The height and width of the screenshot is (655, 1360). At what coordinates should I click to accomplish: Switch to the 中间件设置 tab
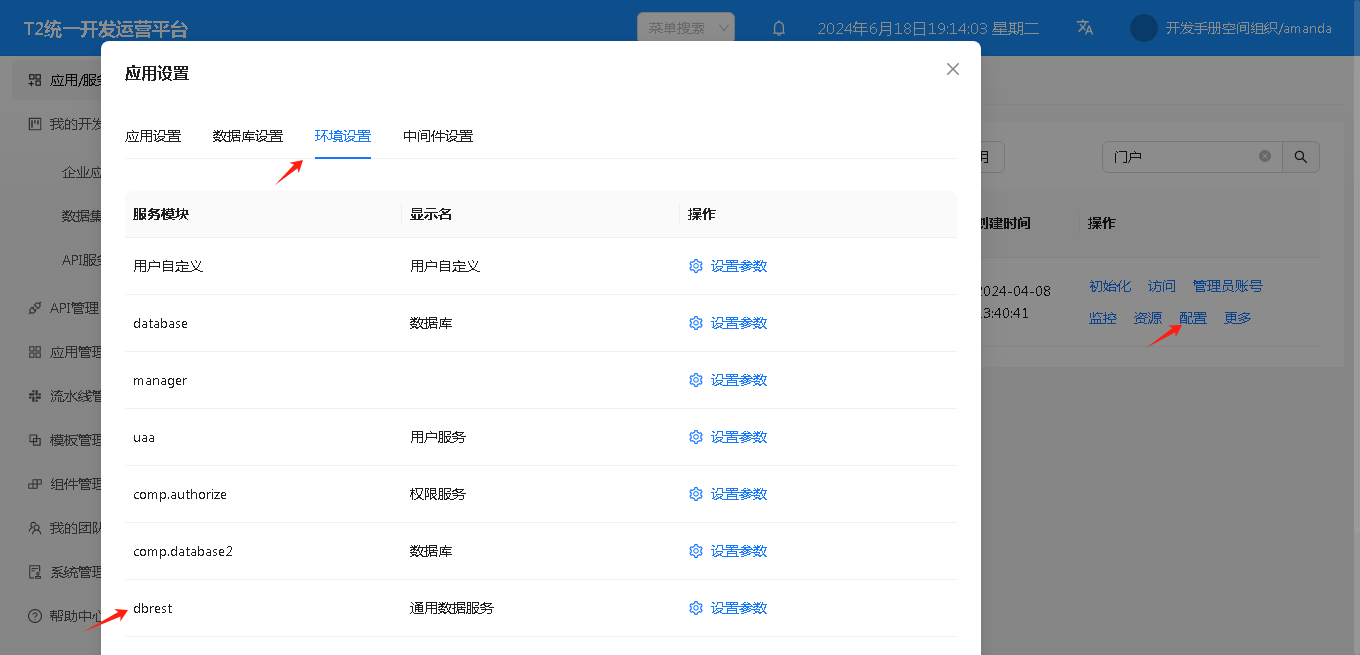pos(438,136)
